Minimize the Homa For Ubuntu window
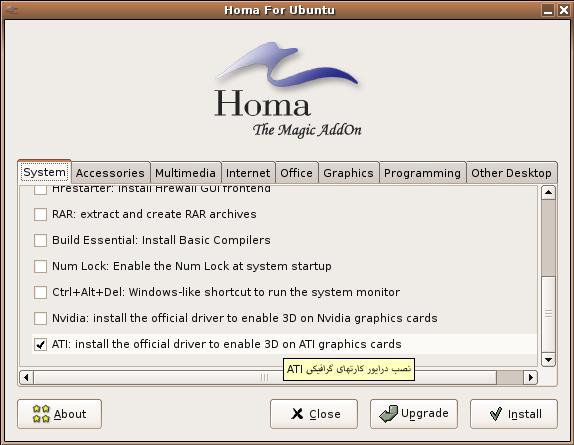 (x=548, y=10)
